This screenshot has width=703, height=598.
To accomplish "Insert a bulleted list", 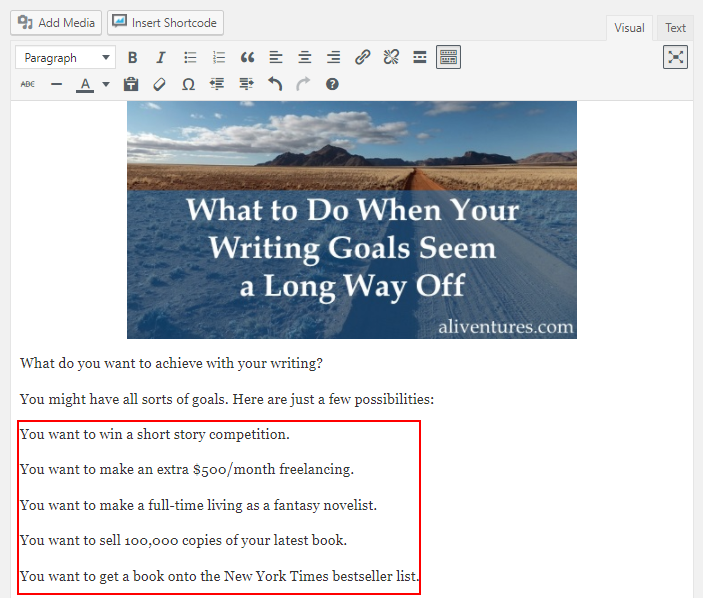I will pos(190,58).
